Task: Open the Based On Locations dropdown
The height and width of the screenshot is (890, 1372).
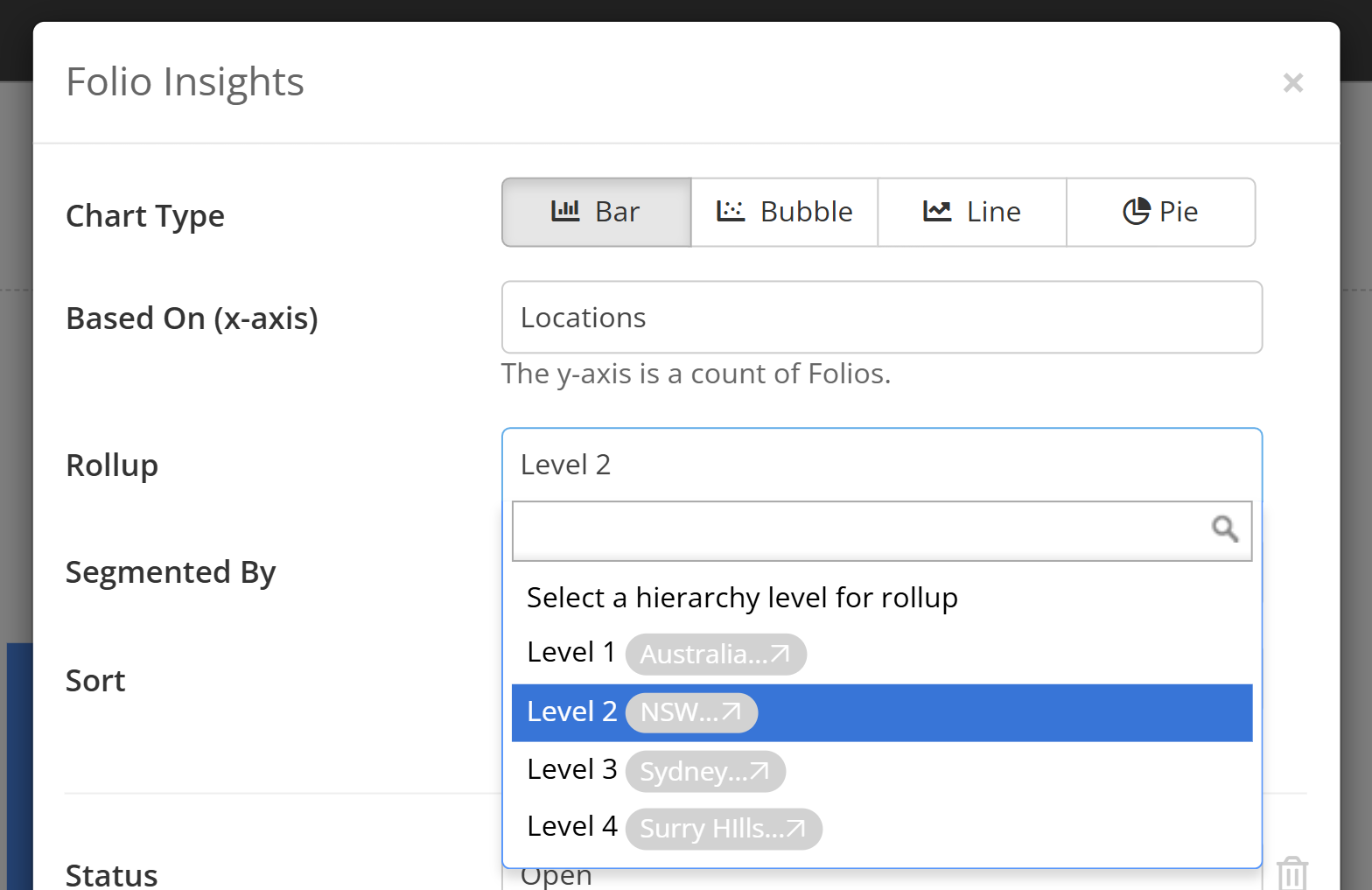Action: (x=882, y=318)
